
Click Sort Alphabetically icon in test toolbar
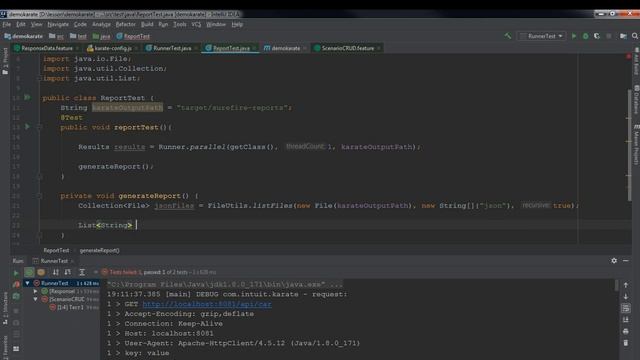(56, 272)
